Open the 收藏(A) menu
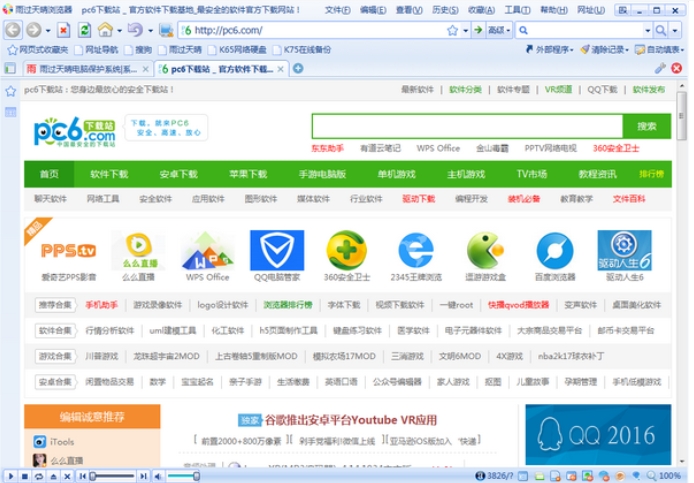Viewport: 694px width, 483px height. point(481,10)
